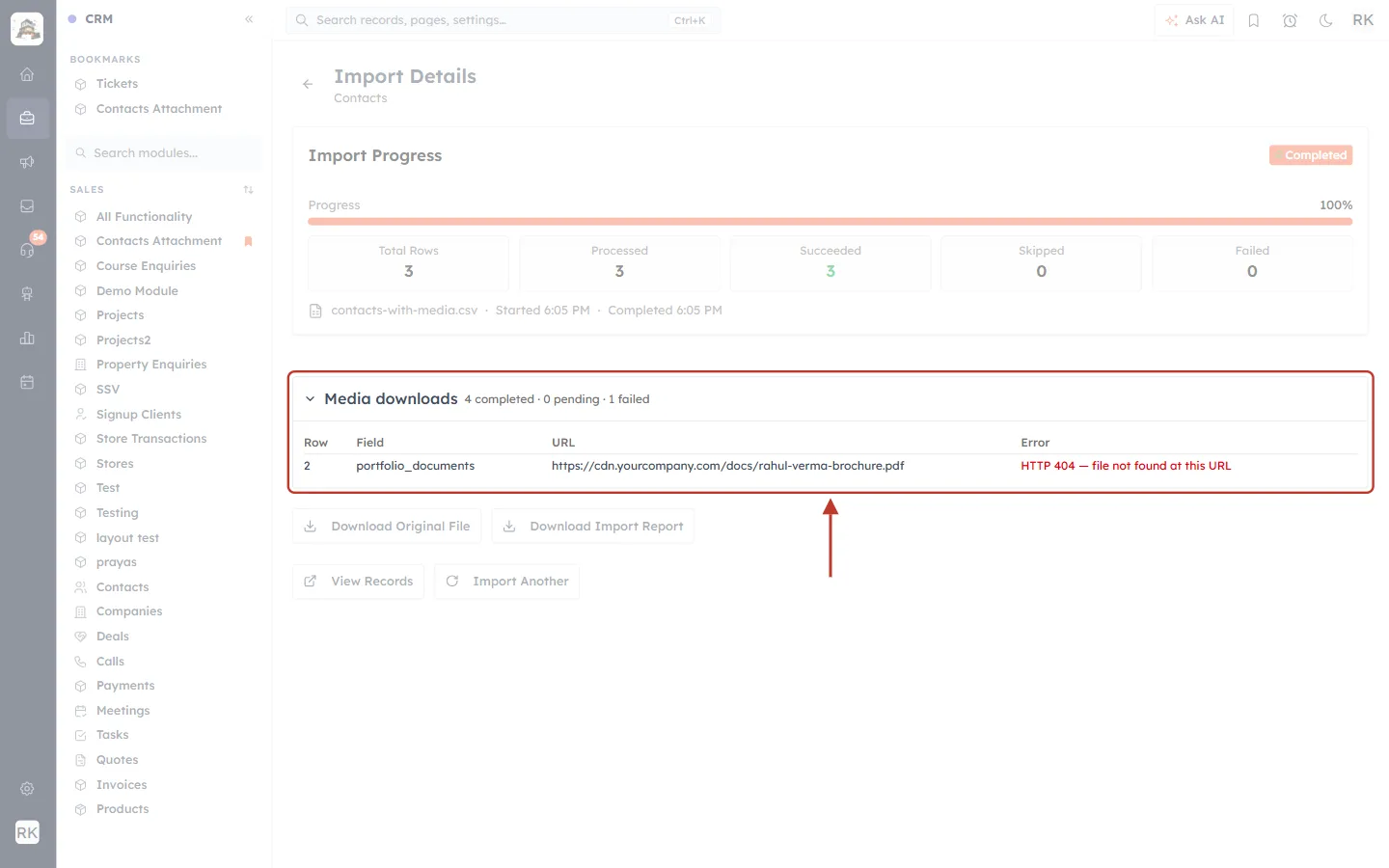Click the import progress bar
Viewport: 1389px width, 868px height.
point(830,222)
